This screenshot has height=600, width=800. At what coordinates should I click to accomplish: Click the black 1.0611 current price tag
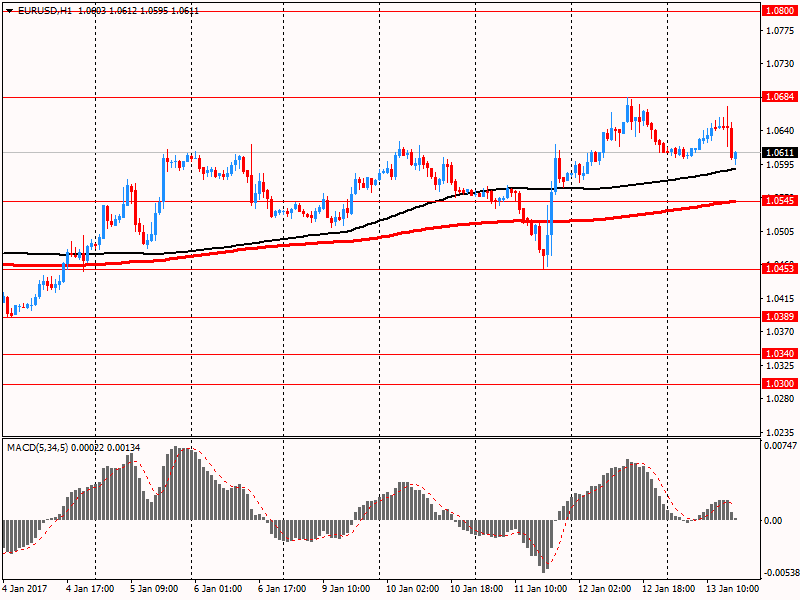pyautogui.click(x=778, y=153)
